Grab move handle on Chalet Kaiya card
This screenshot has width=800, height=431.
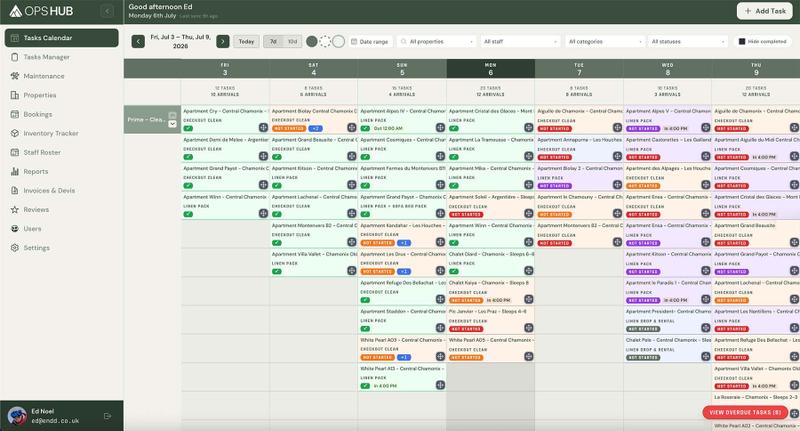(529, 299)
